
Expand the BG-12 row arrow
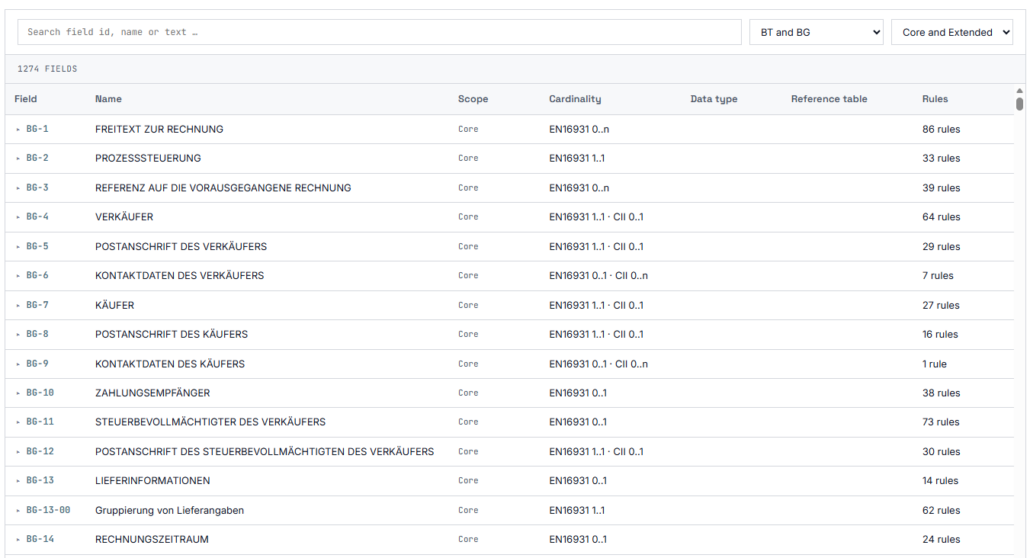[x=18, y=452]
